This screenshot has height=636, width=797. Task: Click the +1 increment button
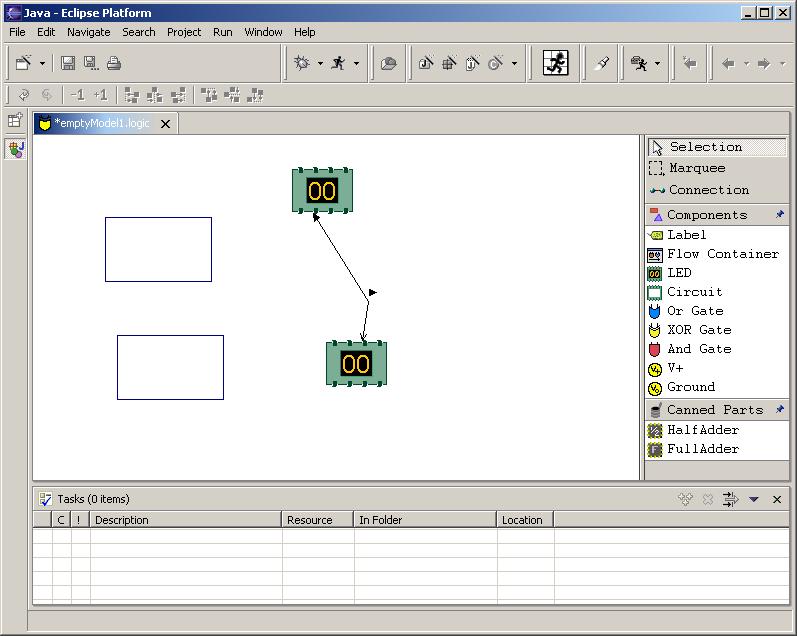point(101,95)
